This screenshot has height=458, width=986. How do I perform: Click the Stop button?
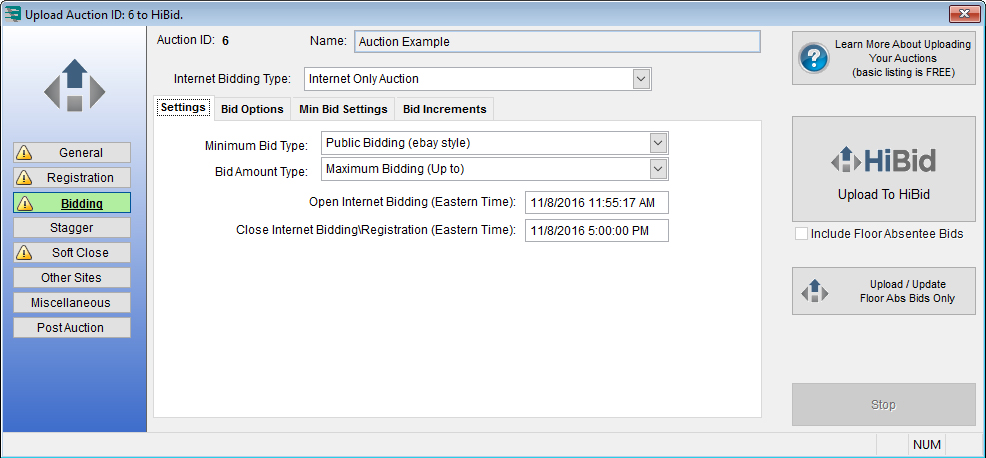pos(884,405)
